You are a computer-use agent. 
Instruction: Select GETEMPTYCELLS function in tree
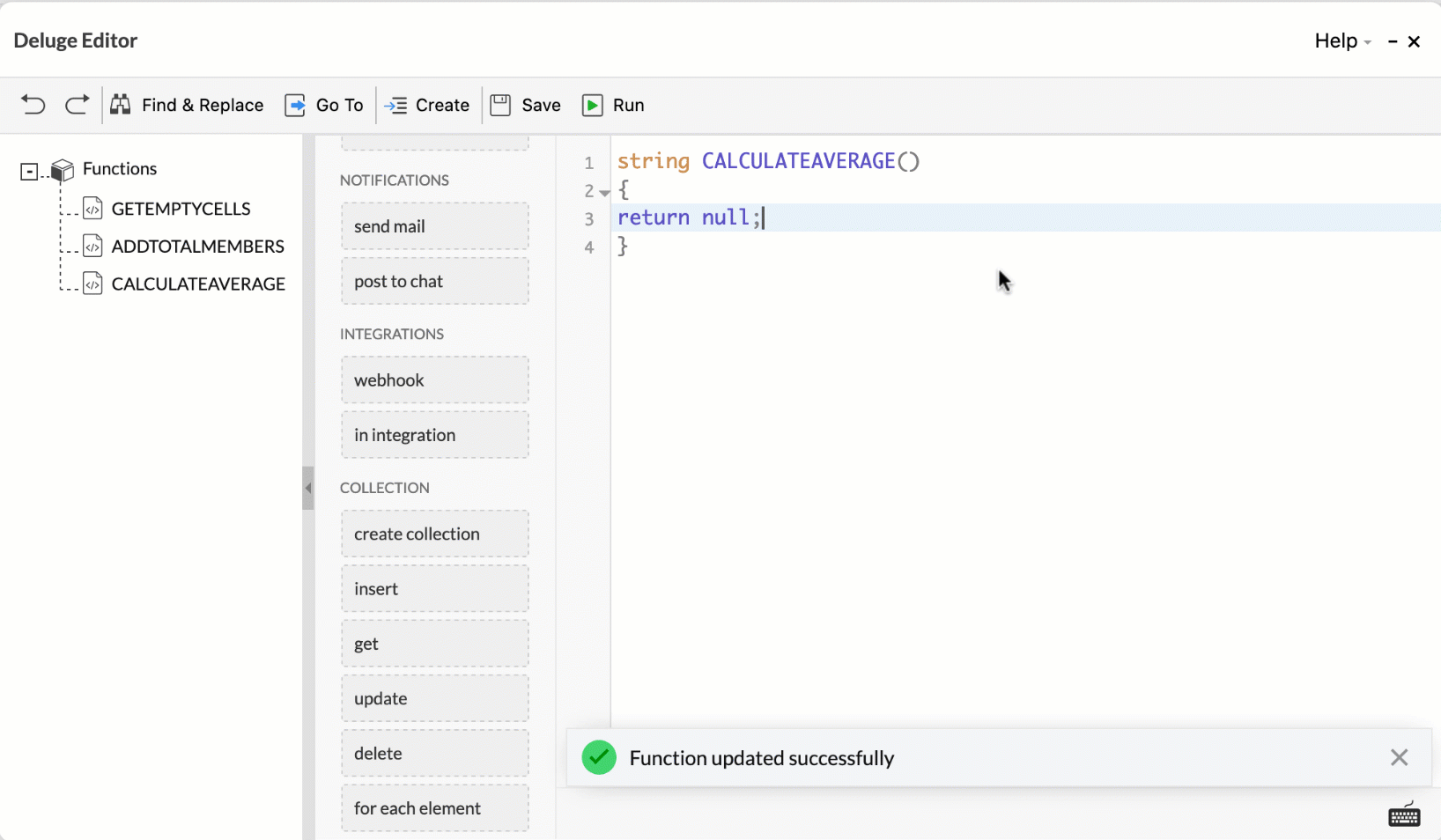pos(181,209)
